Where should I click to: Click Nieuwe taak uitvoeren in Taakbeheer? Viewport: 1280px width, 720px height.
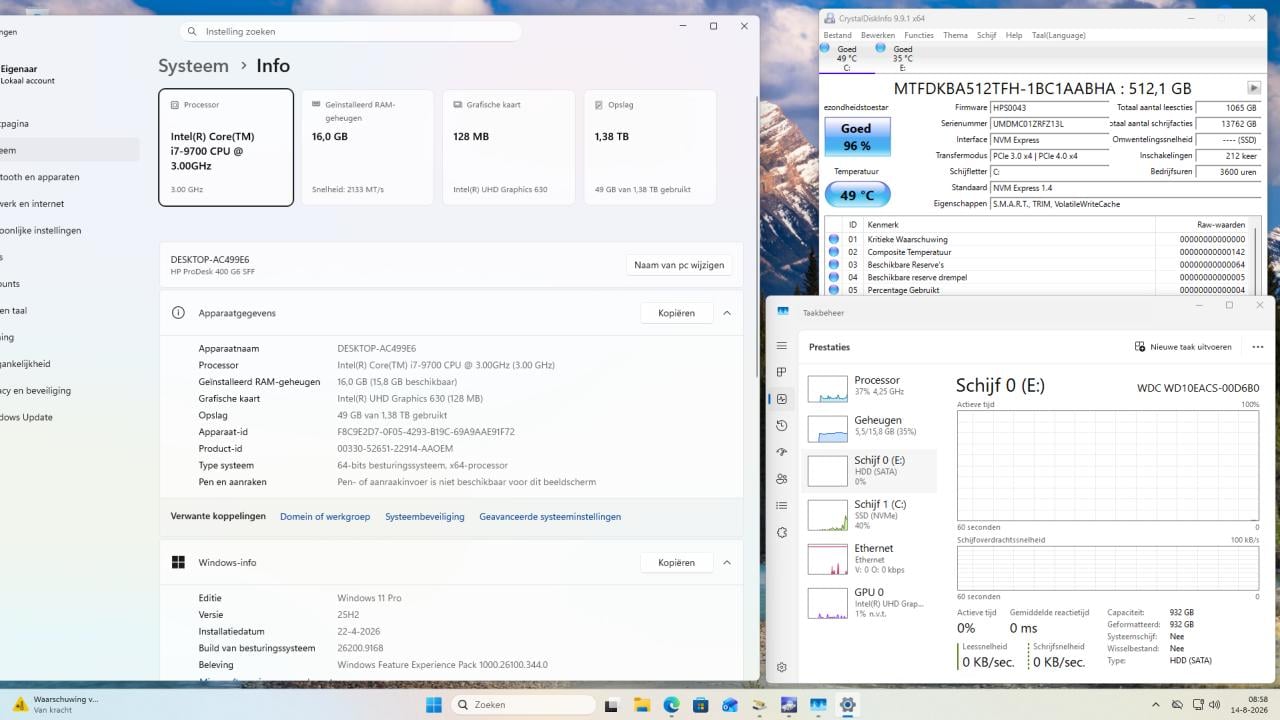(1183, 347)
